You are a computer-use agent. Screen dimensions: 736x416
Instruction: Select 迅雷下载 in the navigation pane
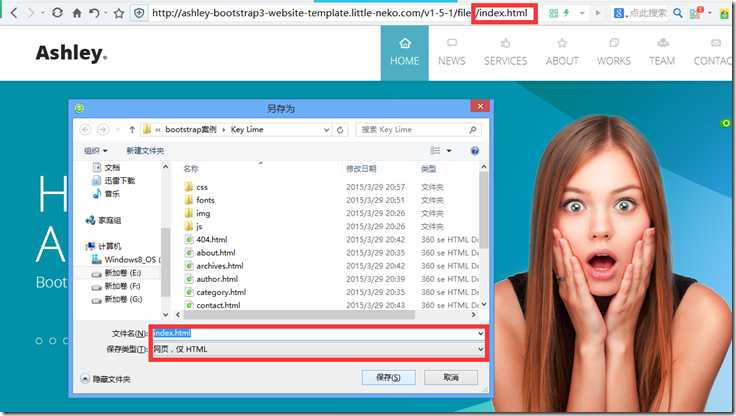point(113,180)
